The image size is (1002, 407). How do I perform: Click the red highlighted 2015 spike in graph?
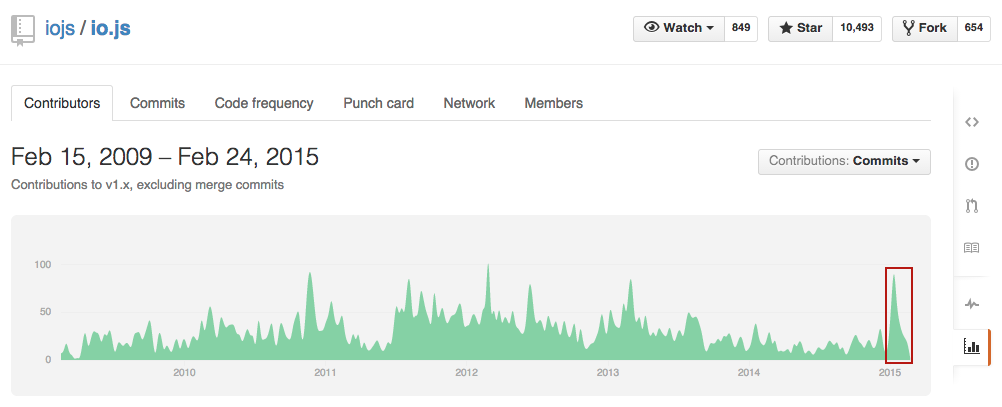click(x=898, y=315)
